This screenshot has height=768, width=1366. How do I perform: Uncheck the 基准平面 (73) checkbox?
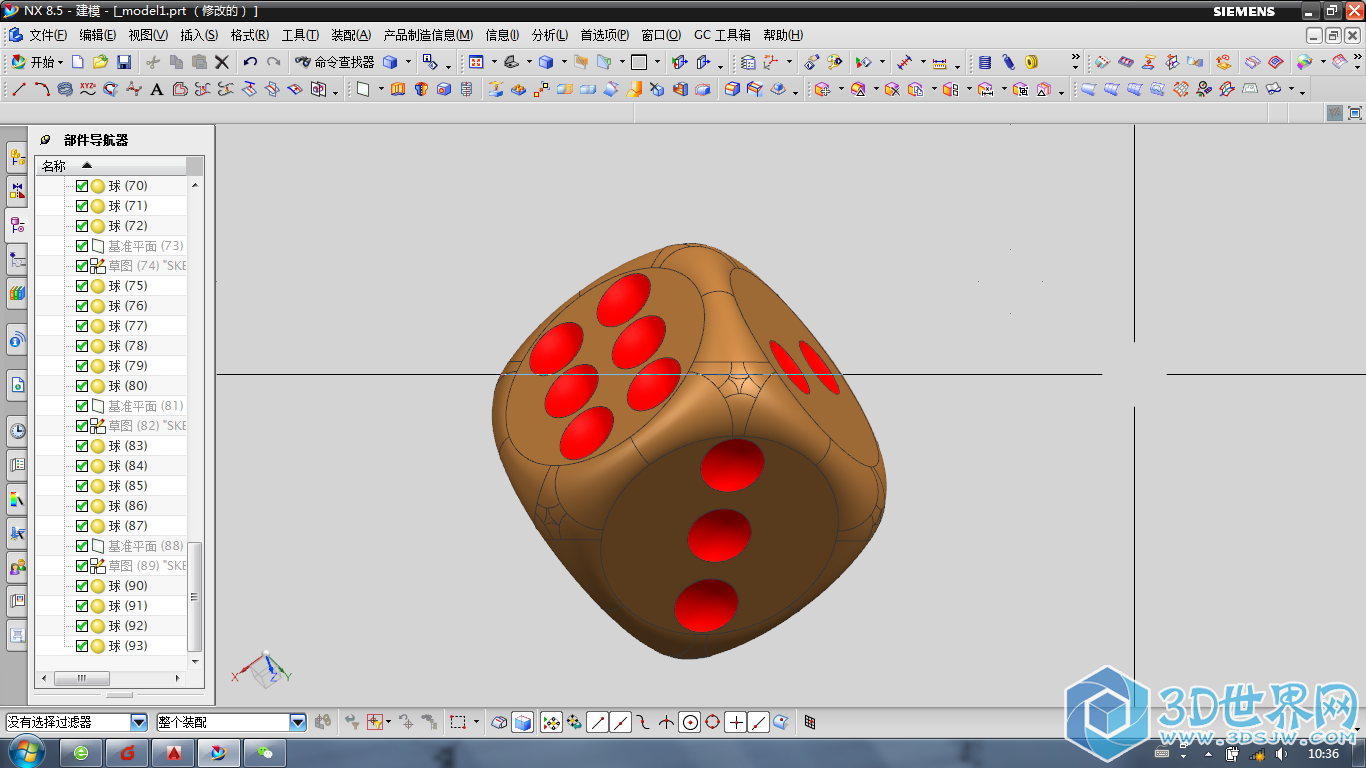pyautogui.click(x=82, y=246)
